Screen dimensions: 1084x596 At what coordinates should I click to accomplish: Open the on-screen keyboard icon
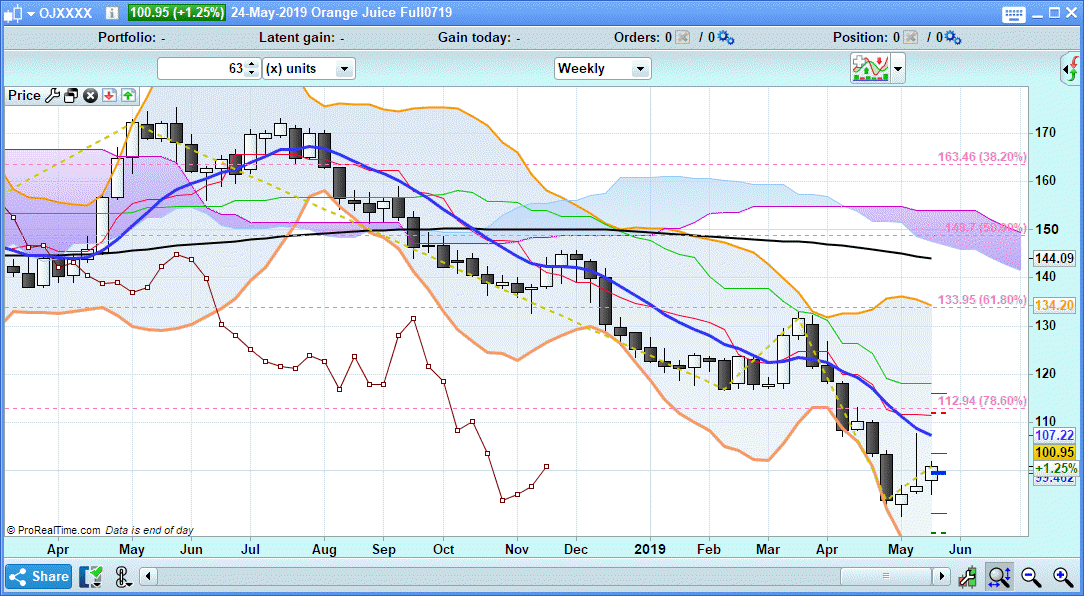[1013, 13]
